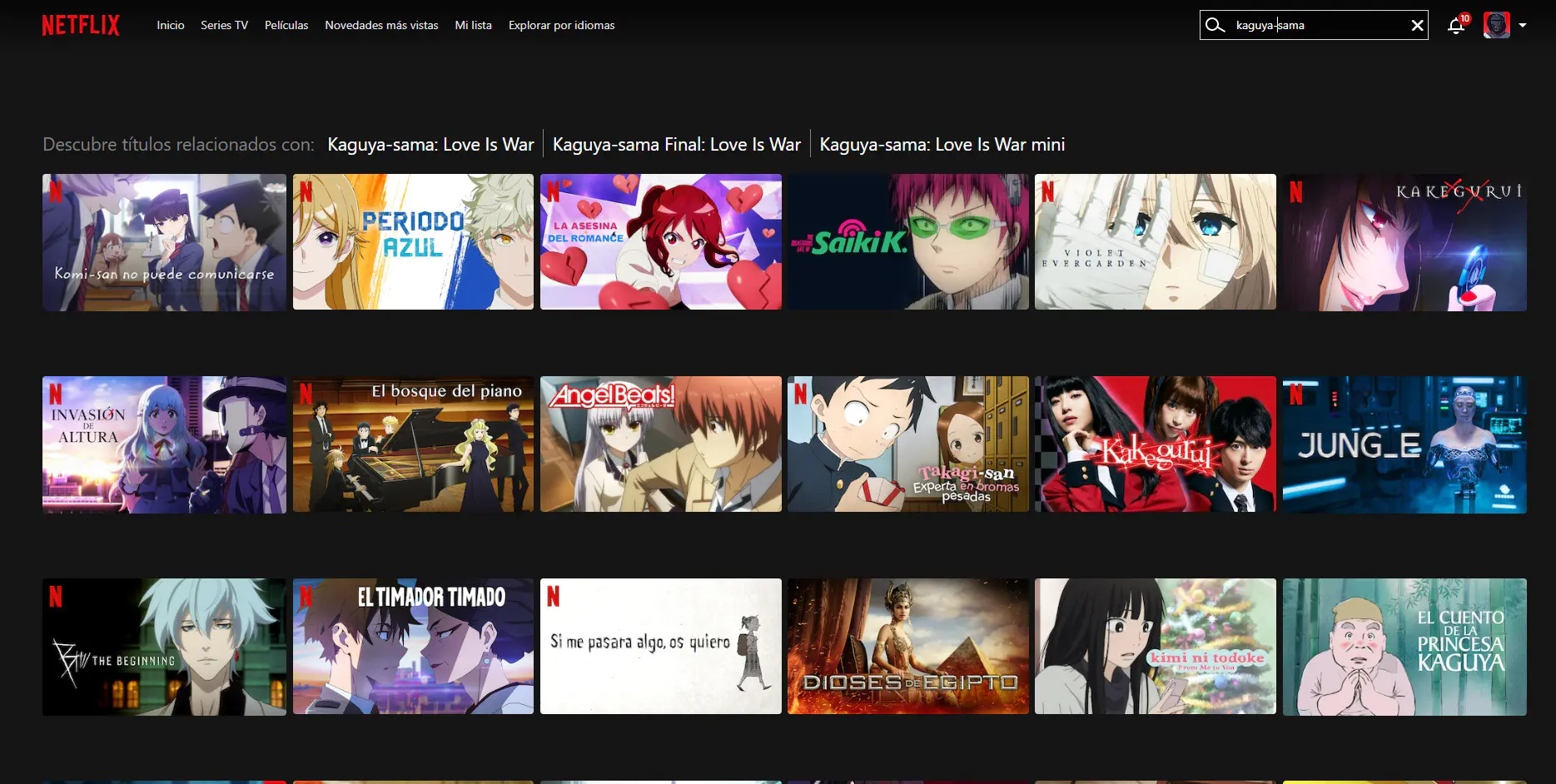
Task: Open Invasión de Altura card
Action: [x=164, y=444]
